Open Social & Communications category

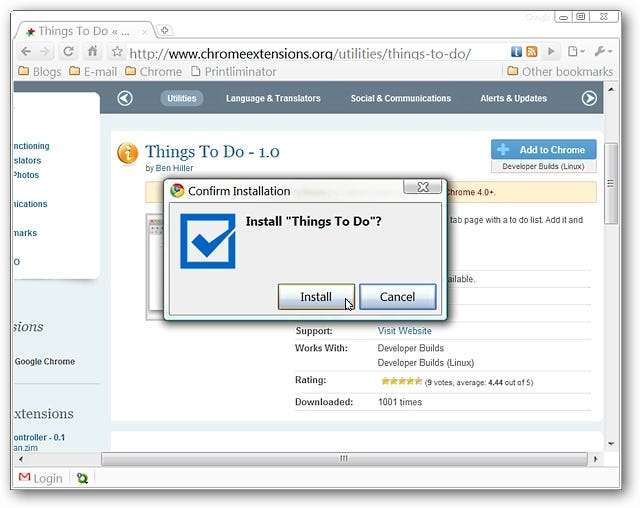pyautogui.click(x=401, y=98)
